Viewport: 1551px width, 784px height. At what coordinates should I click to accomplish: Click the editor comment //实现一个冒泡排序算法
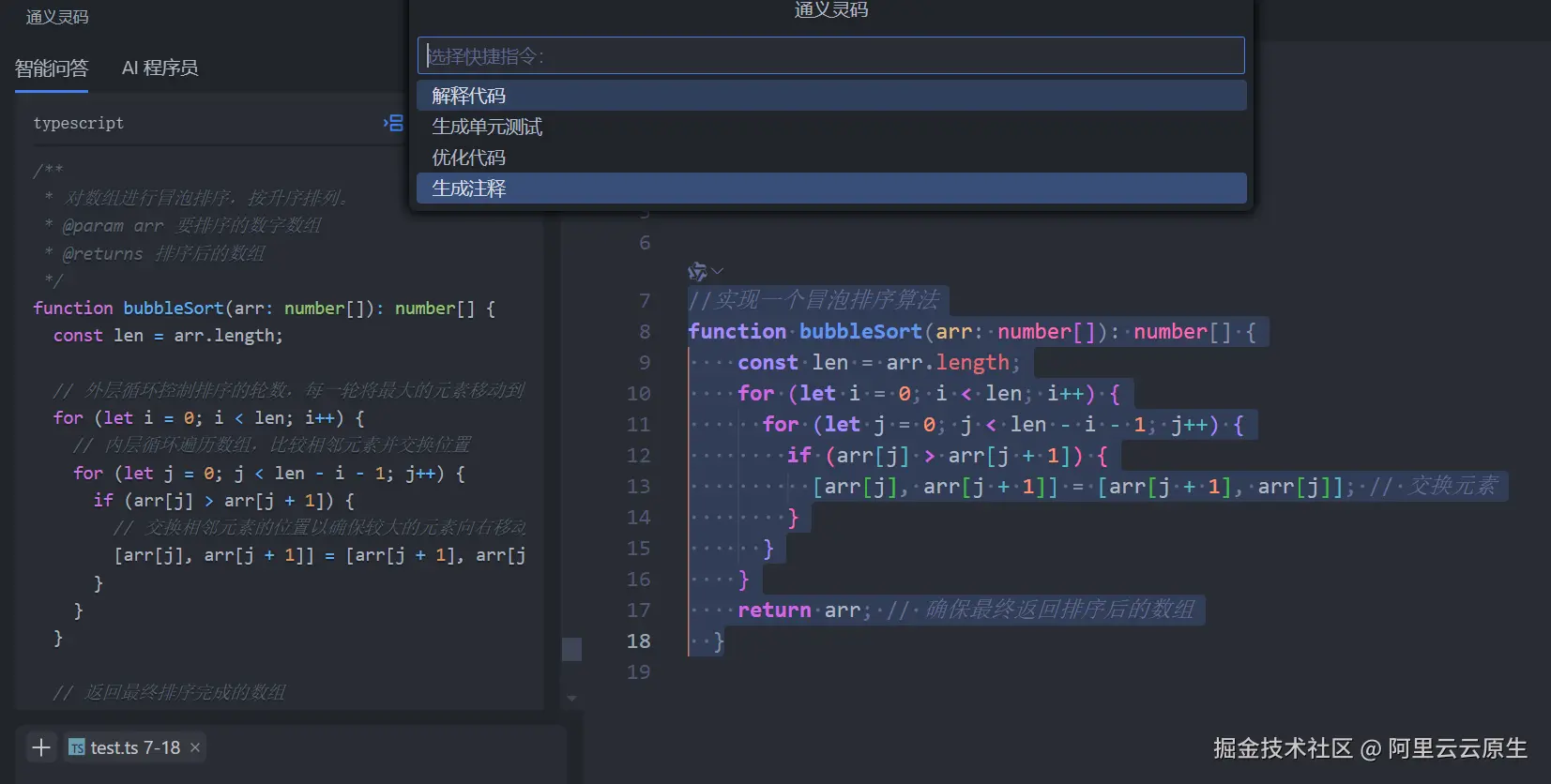tap(814, 300)
